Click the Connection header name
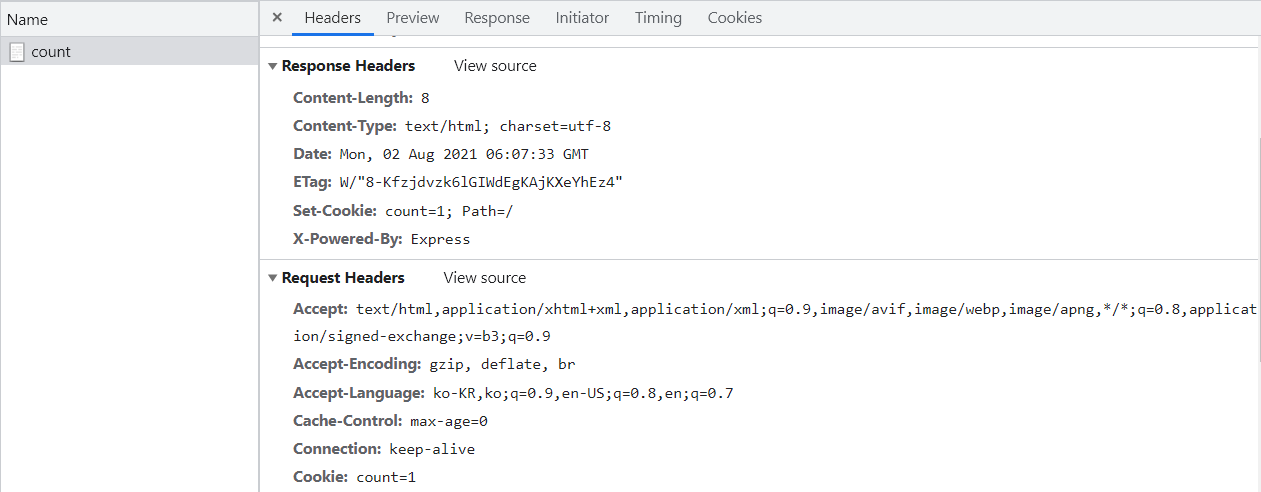The image size is (1261, 492). (337, 450)
